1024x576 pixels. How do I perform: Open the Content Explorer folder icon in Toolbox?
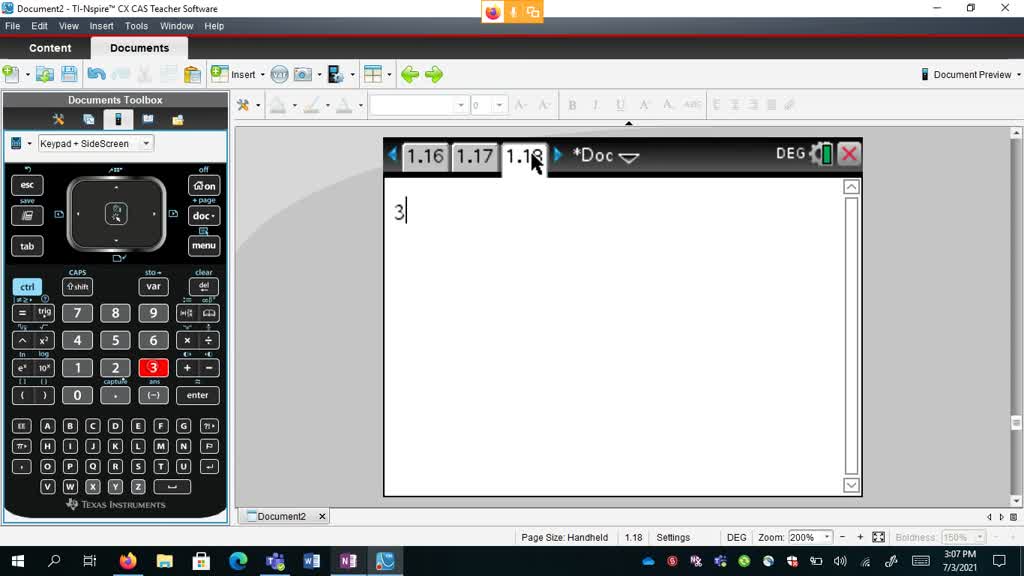point(178,120)
